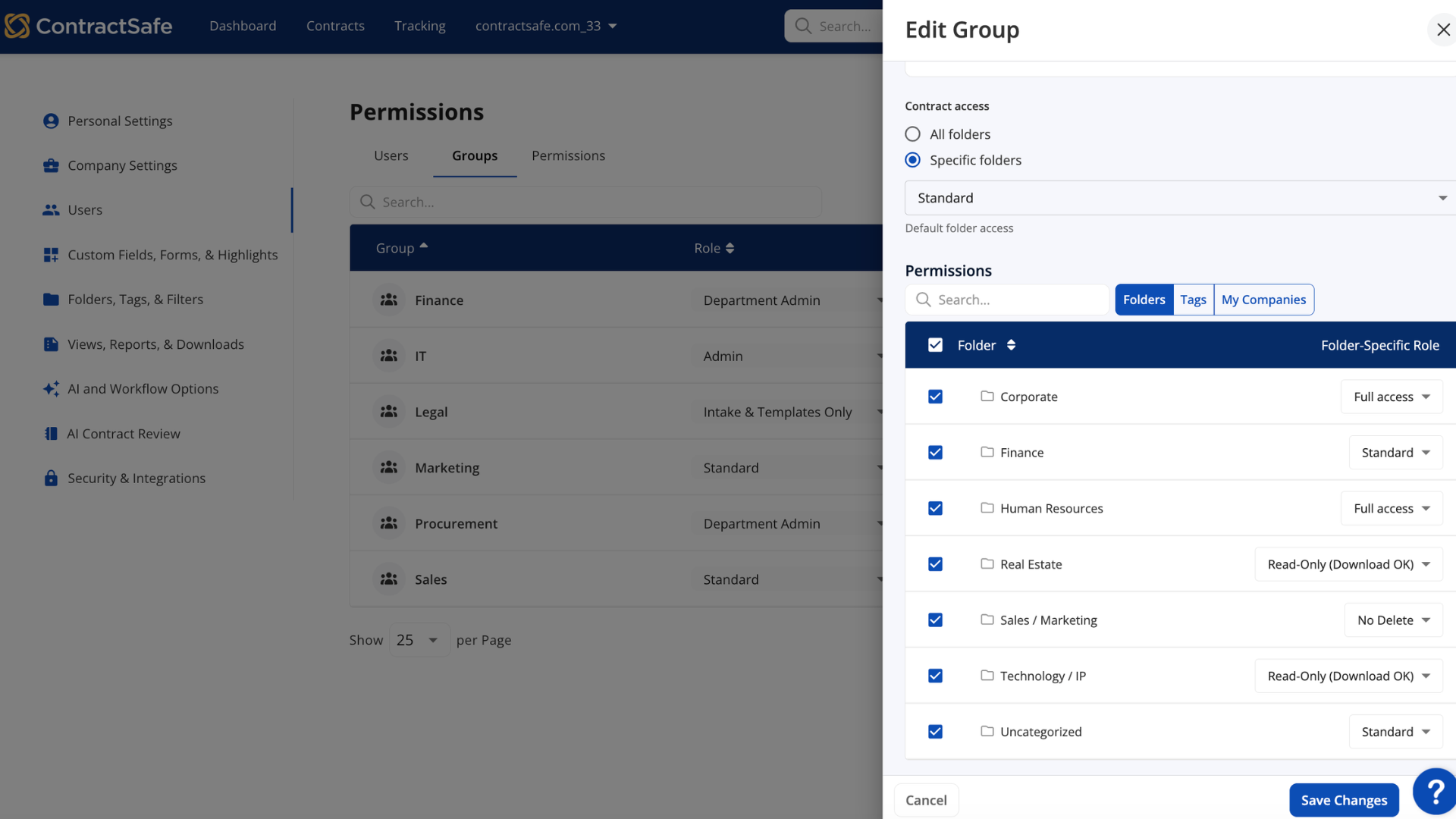
Task: Click the Users people icon in sidebar
Action: [51, 210]
